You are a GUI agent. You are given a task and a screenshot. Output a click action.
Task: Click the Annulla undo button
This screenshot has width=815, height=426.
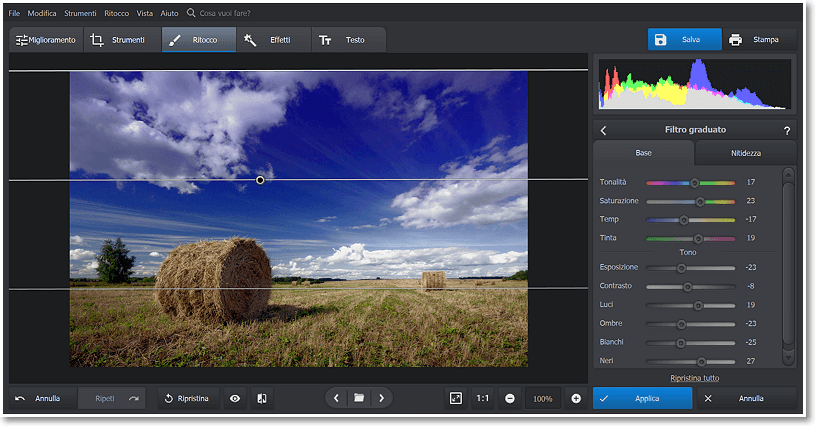pyautogui.click(x=42, y=398)
